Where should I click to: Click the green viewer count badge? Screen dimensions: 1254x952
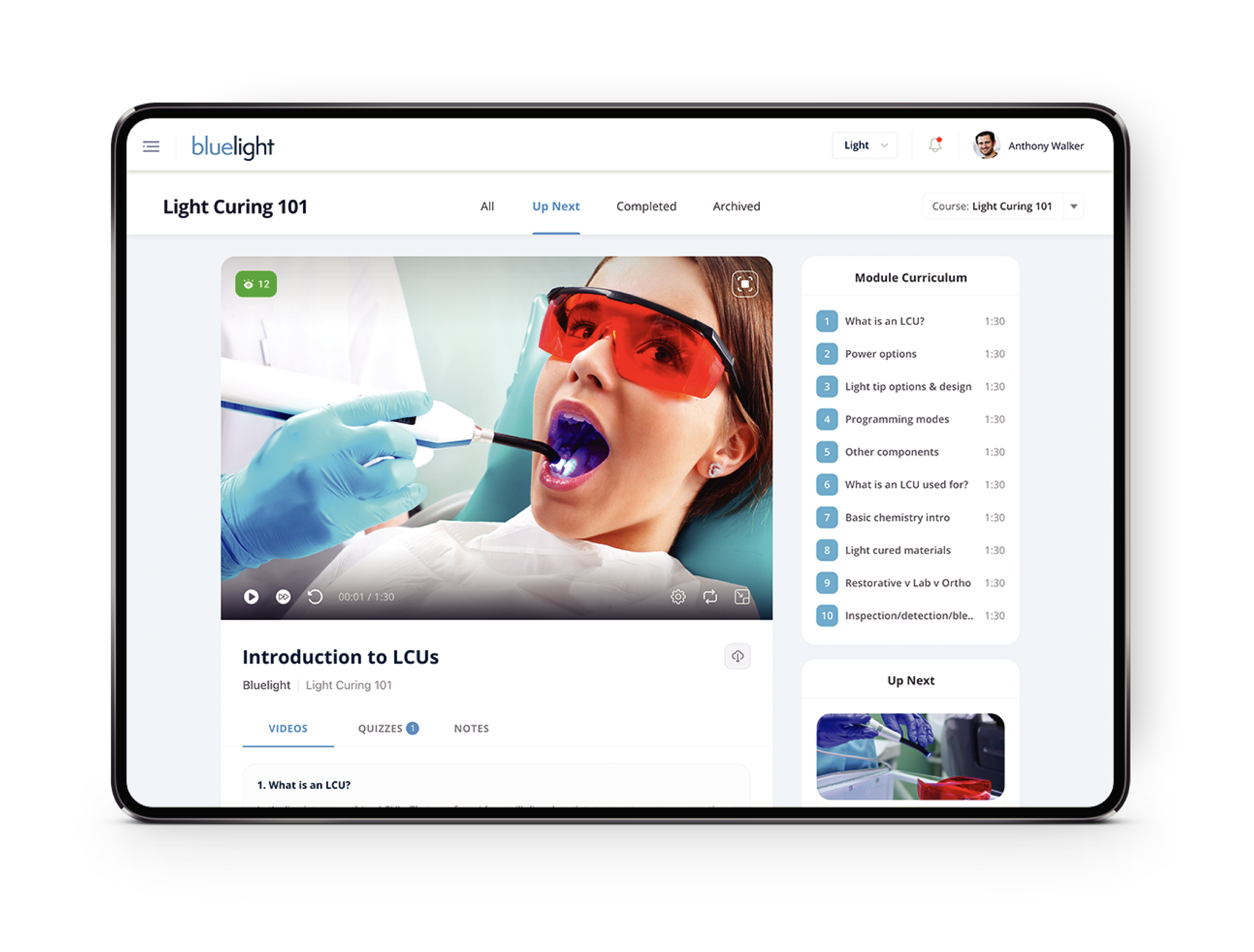(256, 284)
